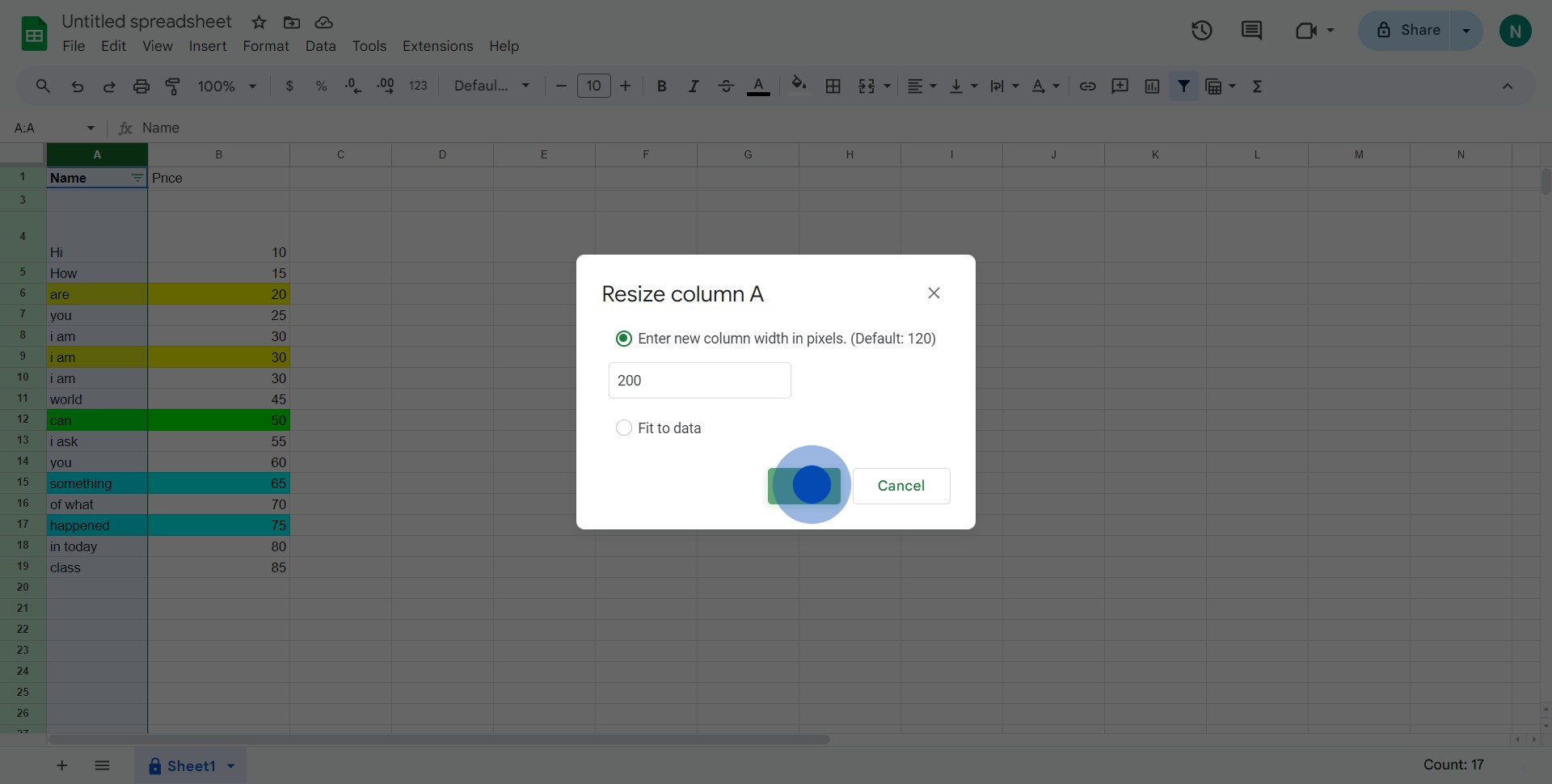This screenshot has width=1552, height=784.
Task: Redo the last action
Action: tap(109, 86)
